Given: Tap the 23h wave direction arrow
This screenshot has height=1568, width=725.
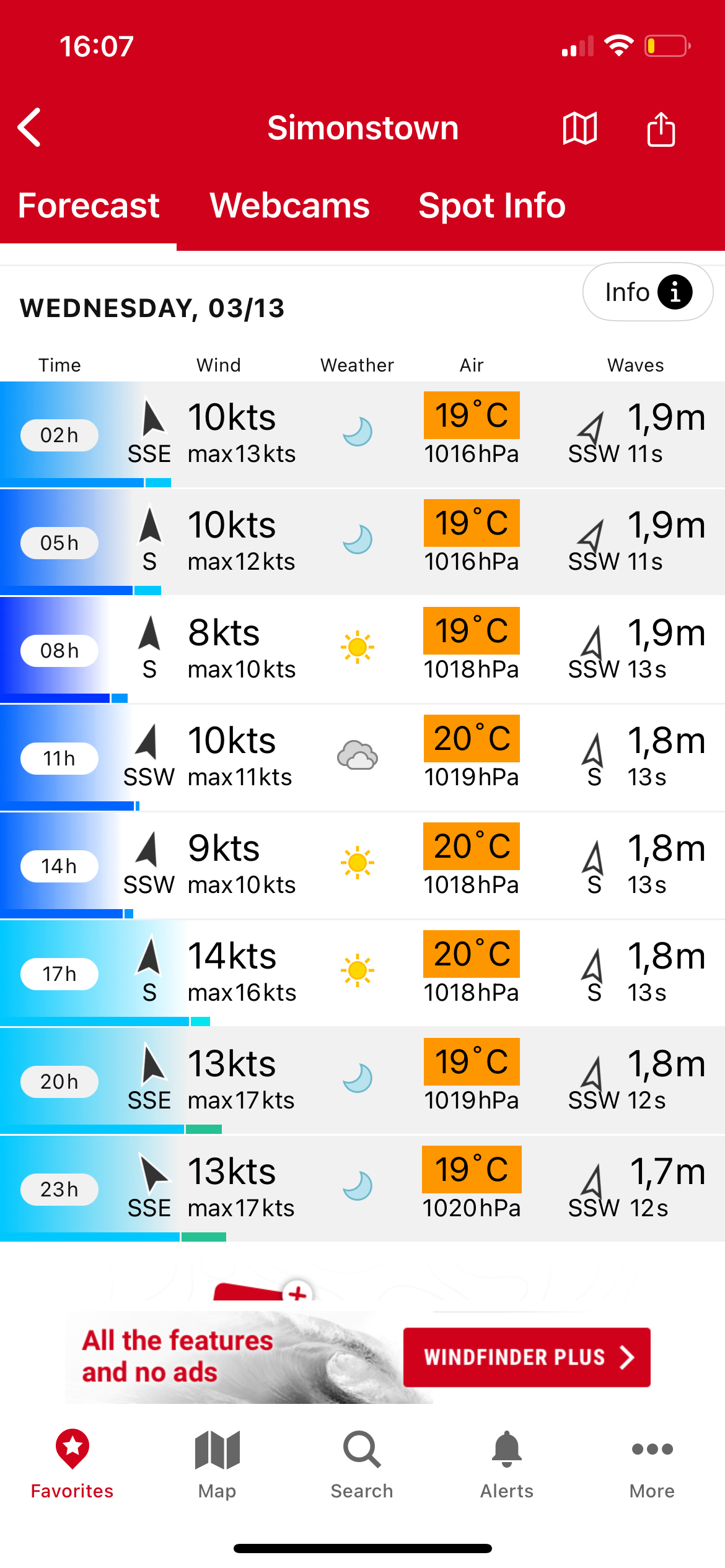Looking at the screenshot, I should point(593,1180).
